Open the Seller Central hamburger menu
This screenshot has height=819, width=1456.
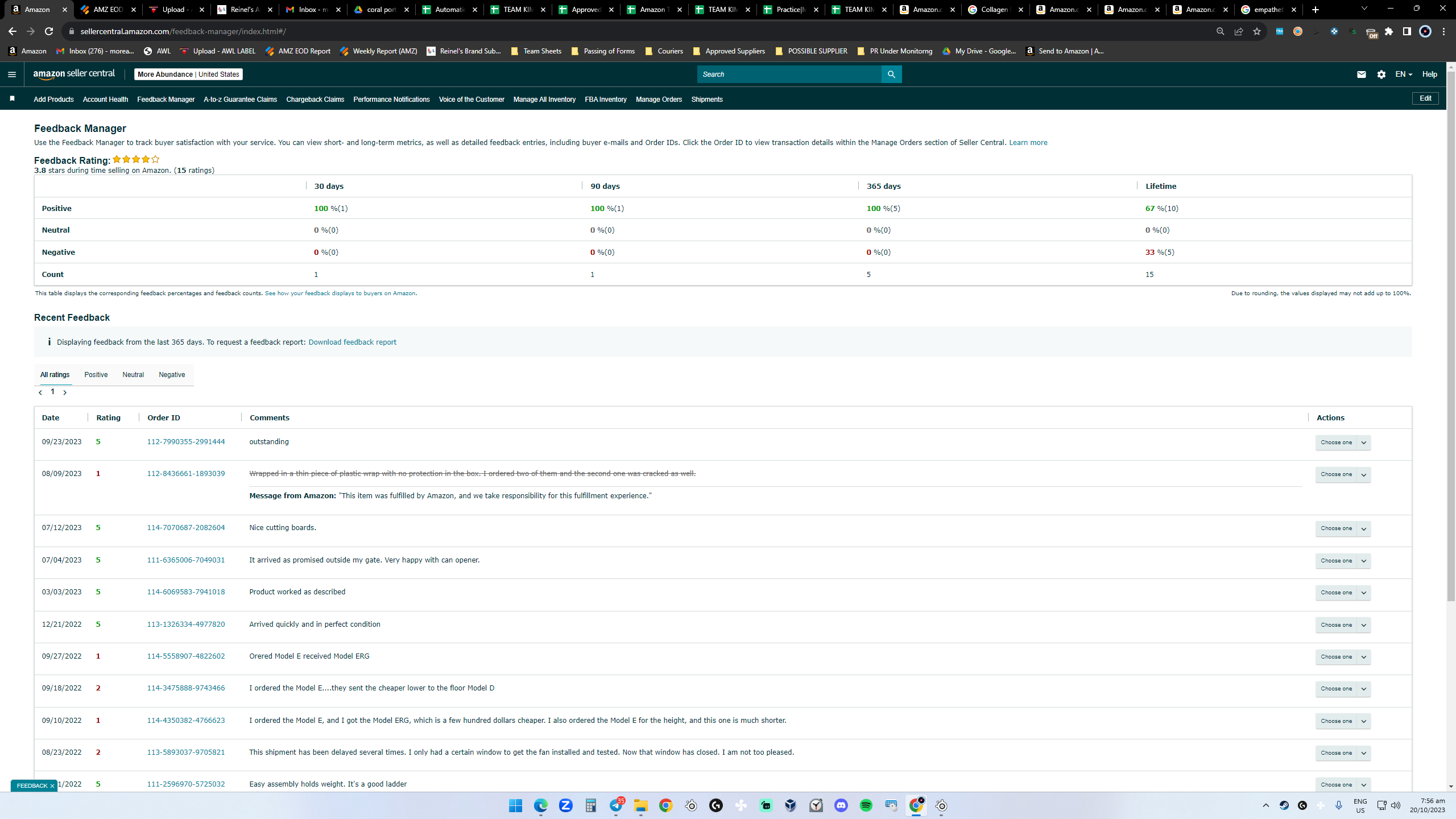(x=12, y=75)
